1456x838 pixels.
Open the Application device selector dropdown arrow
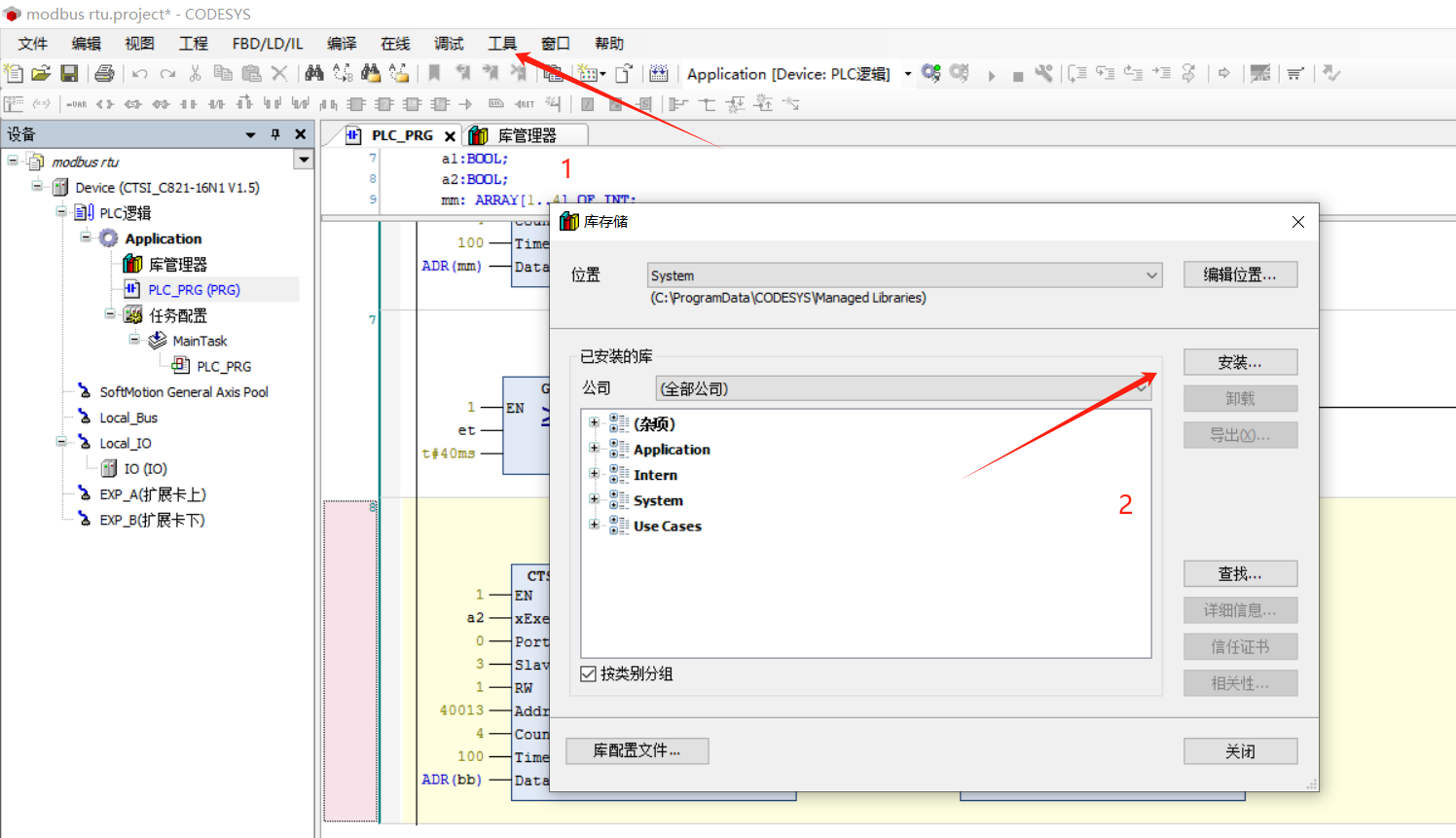pos(908,74)
